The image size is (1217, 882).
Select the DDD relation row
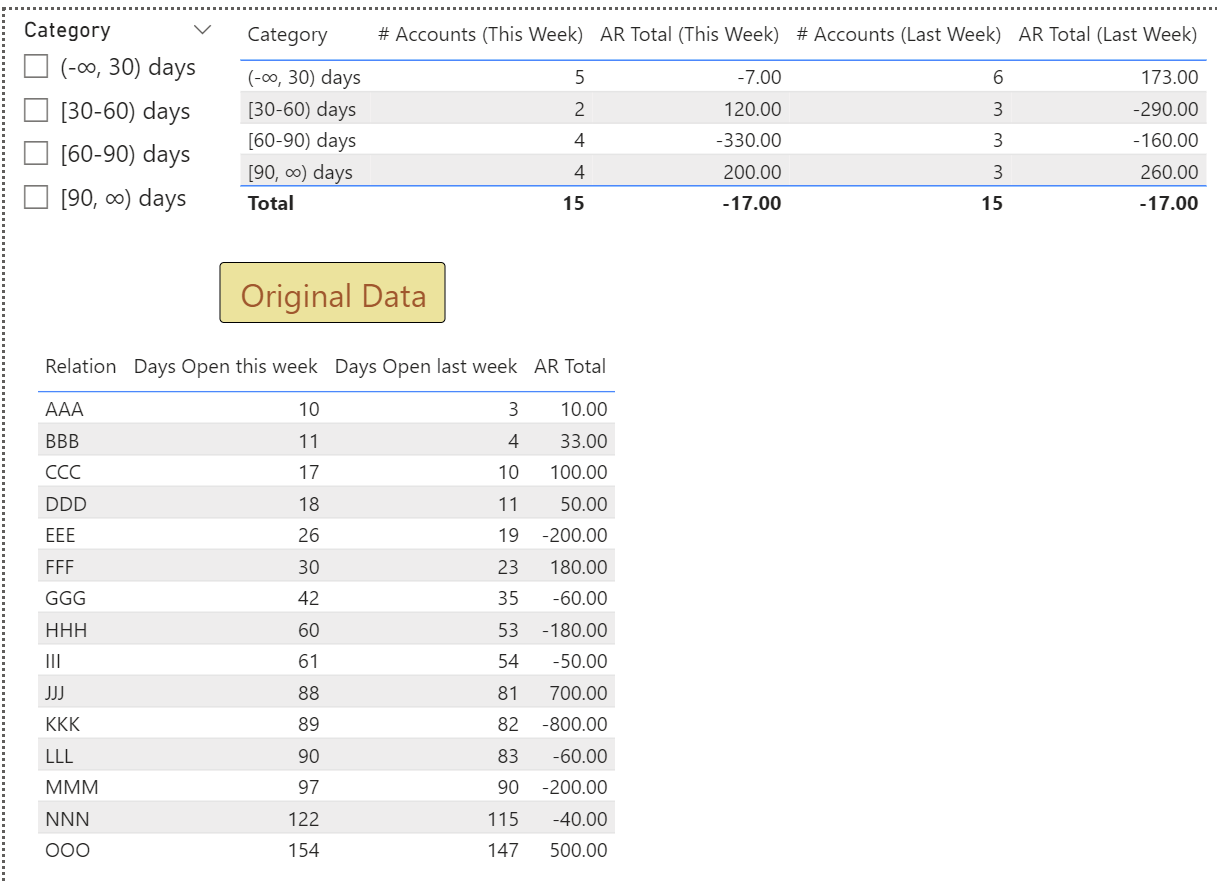(x=327, y=503)
